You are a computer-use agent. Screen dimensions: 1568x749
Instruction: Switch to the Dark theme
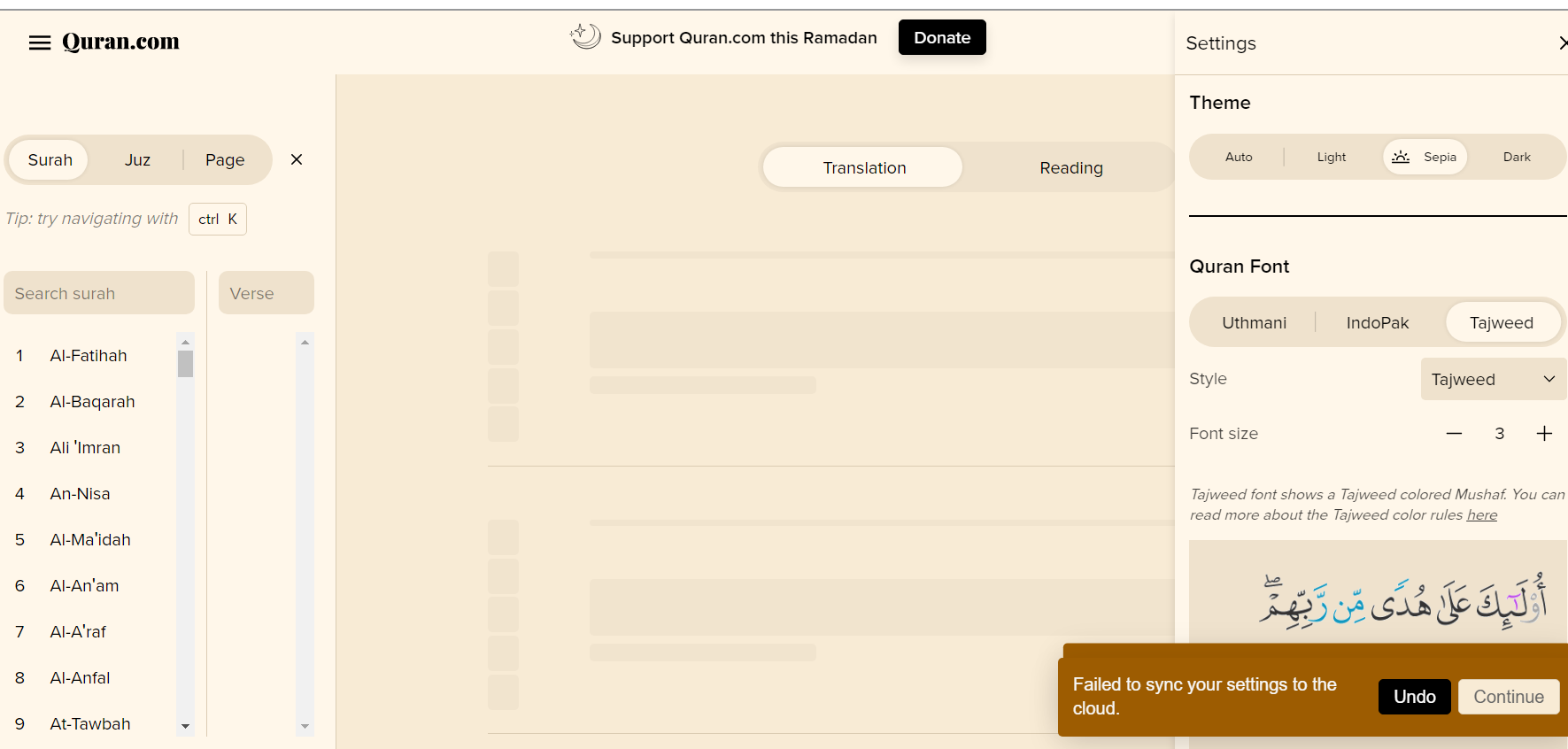pyautogui.click(x=1517, y=157)
